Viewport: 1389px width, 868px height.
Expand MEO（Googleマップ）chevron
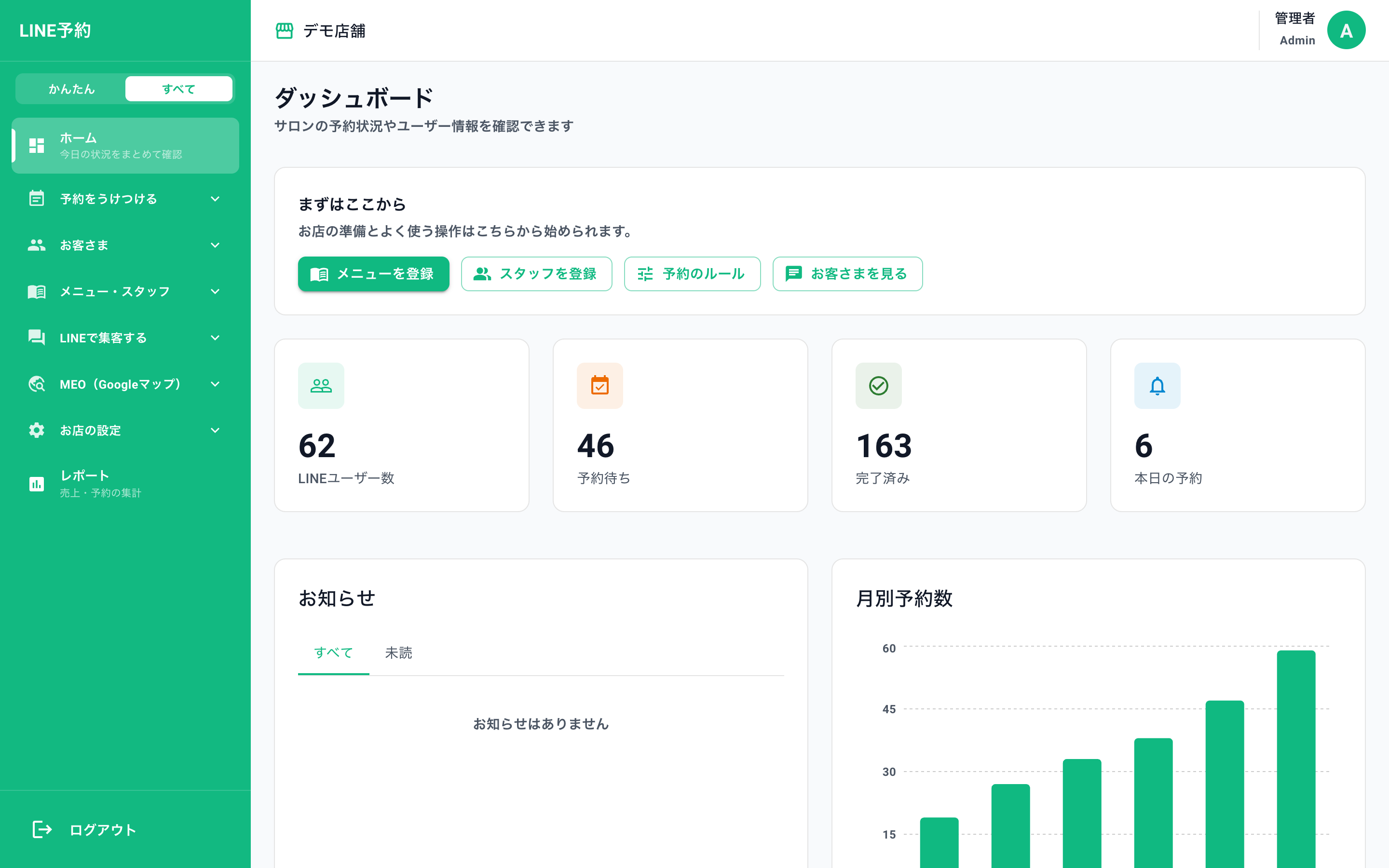215,384
